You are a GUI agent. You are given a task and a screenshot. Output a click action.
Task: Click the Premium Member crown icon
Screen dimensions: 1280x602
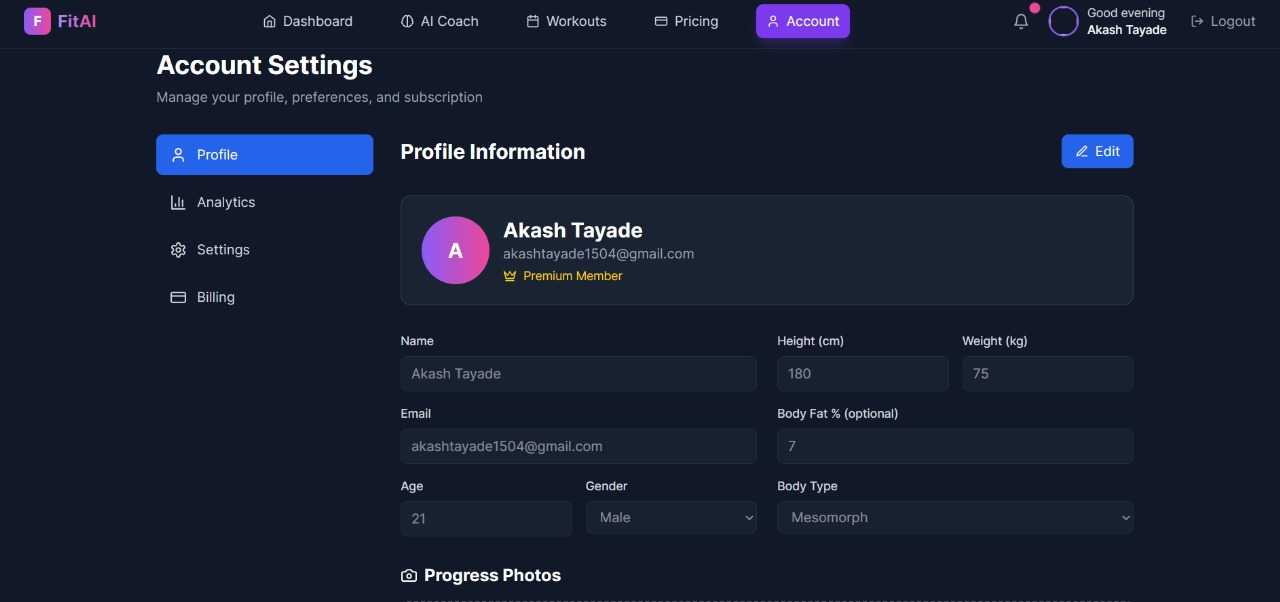click(510, 276)
